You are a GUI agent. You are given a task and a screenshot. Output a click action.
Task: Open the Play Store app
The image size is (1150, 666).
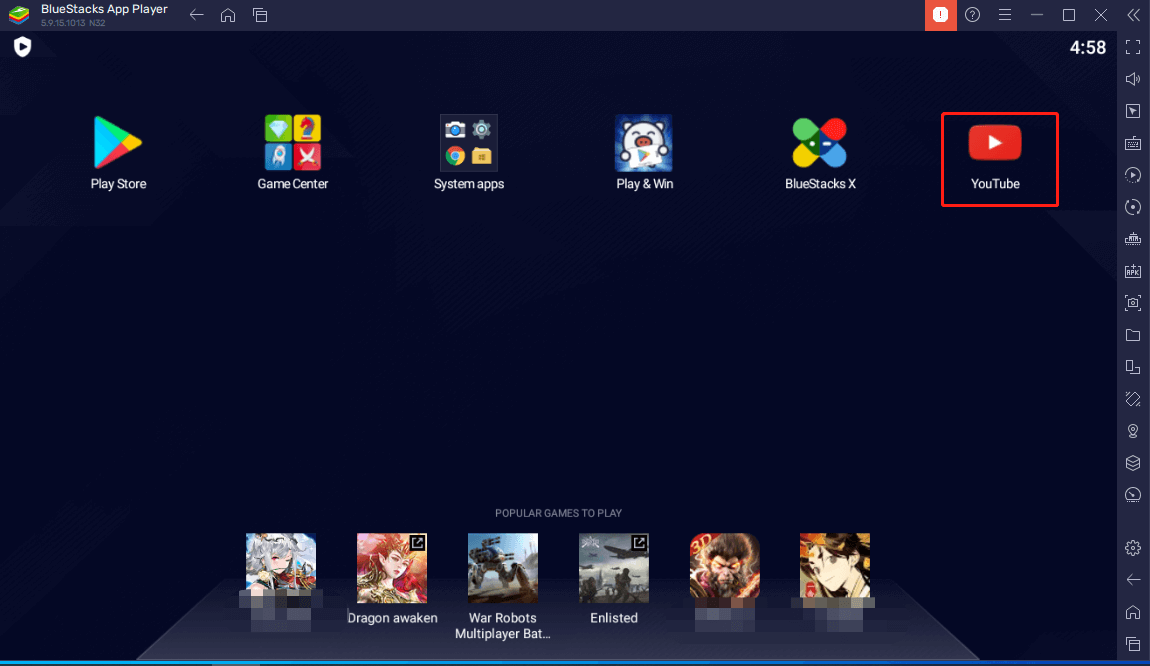118,152
